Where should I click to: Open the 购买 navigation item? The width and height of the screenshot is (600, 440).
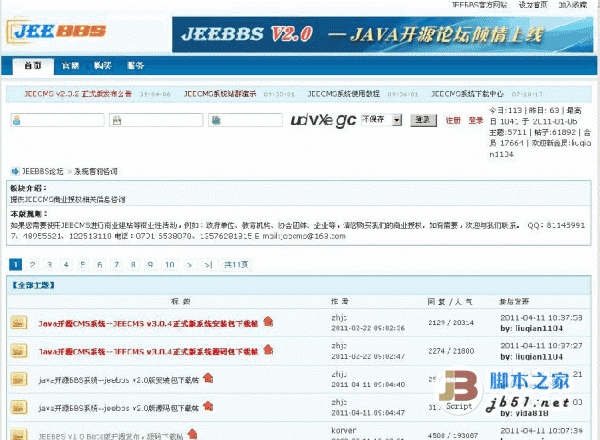(x=103, y=66)
